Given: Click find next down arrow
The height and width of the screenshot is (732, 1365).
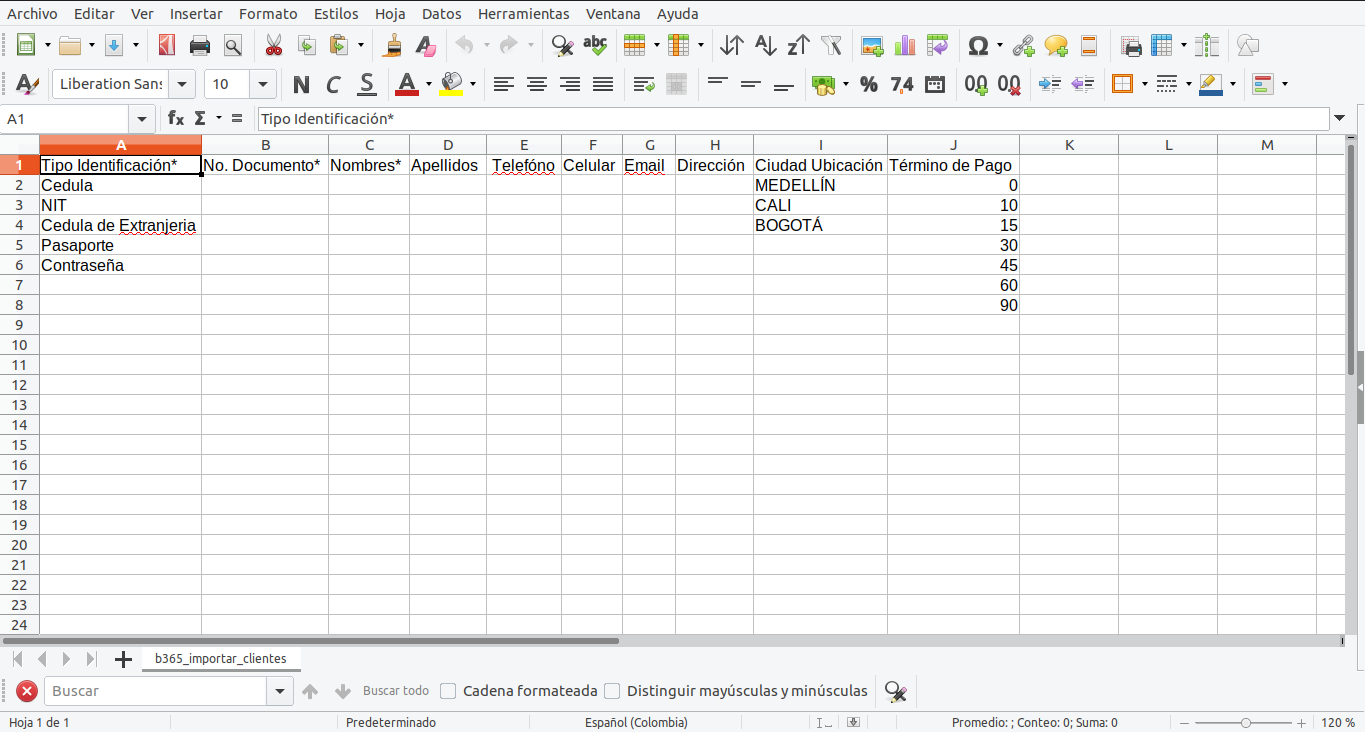Looking at the screenshot, I should [x=343, y=691].
